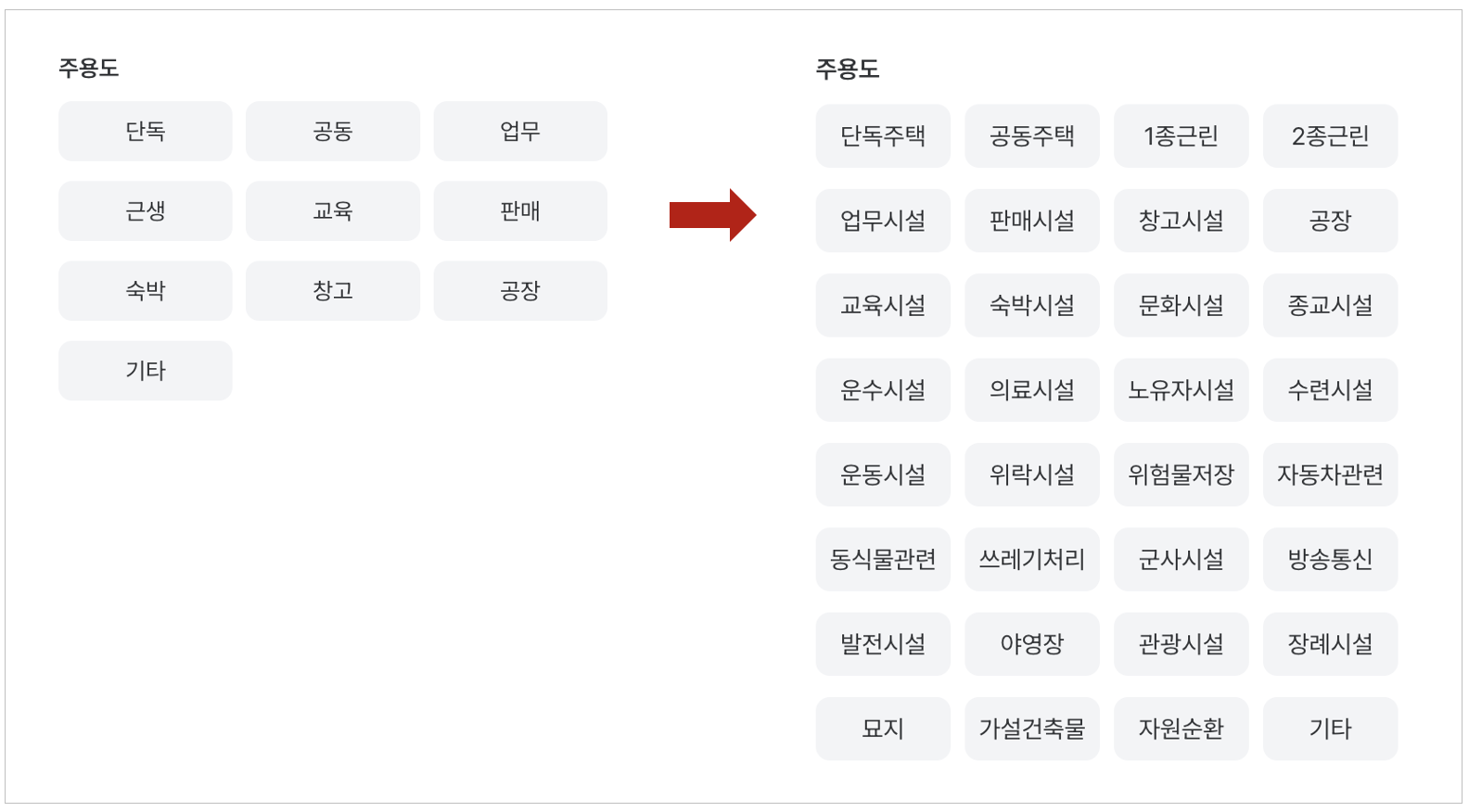Toggle the 야영장 filter chip
Viewport: 1469px width, 812px height.
1031,644
